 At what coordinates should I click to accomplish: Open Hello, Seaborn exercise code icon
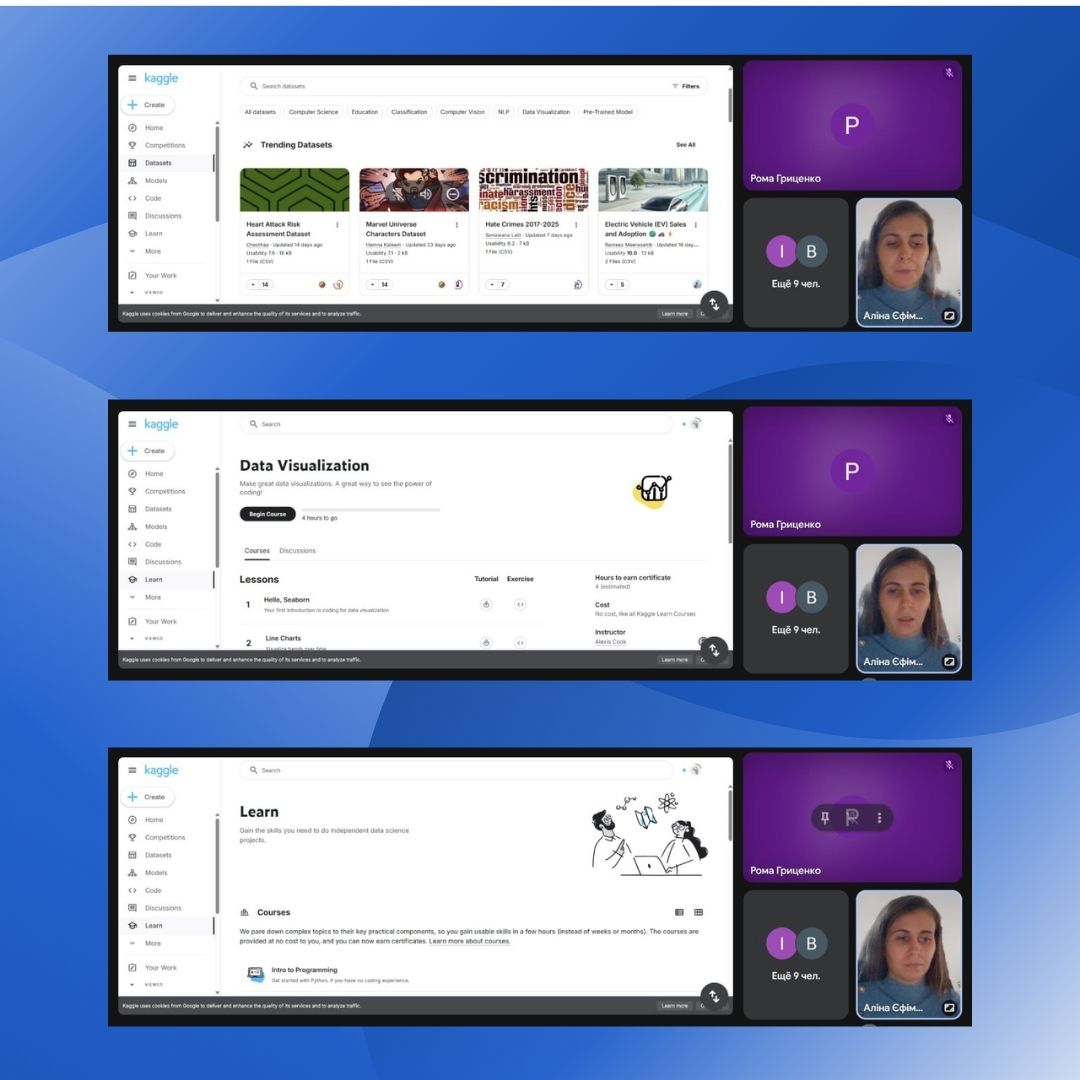520,604
